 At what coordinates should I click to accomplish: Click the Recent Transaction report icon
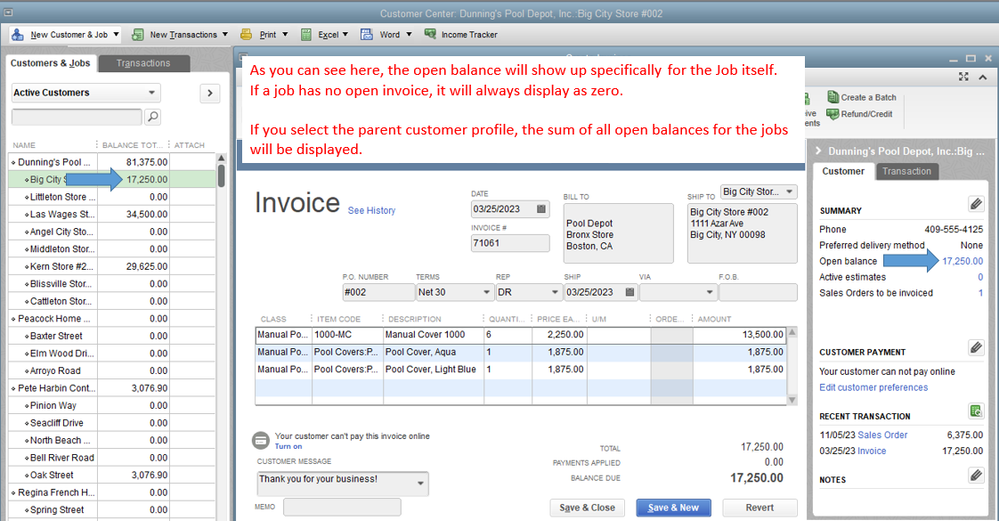[976, 411]
